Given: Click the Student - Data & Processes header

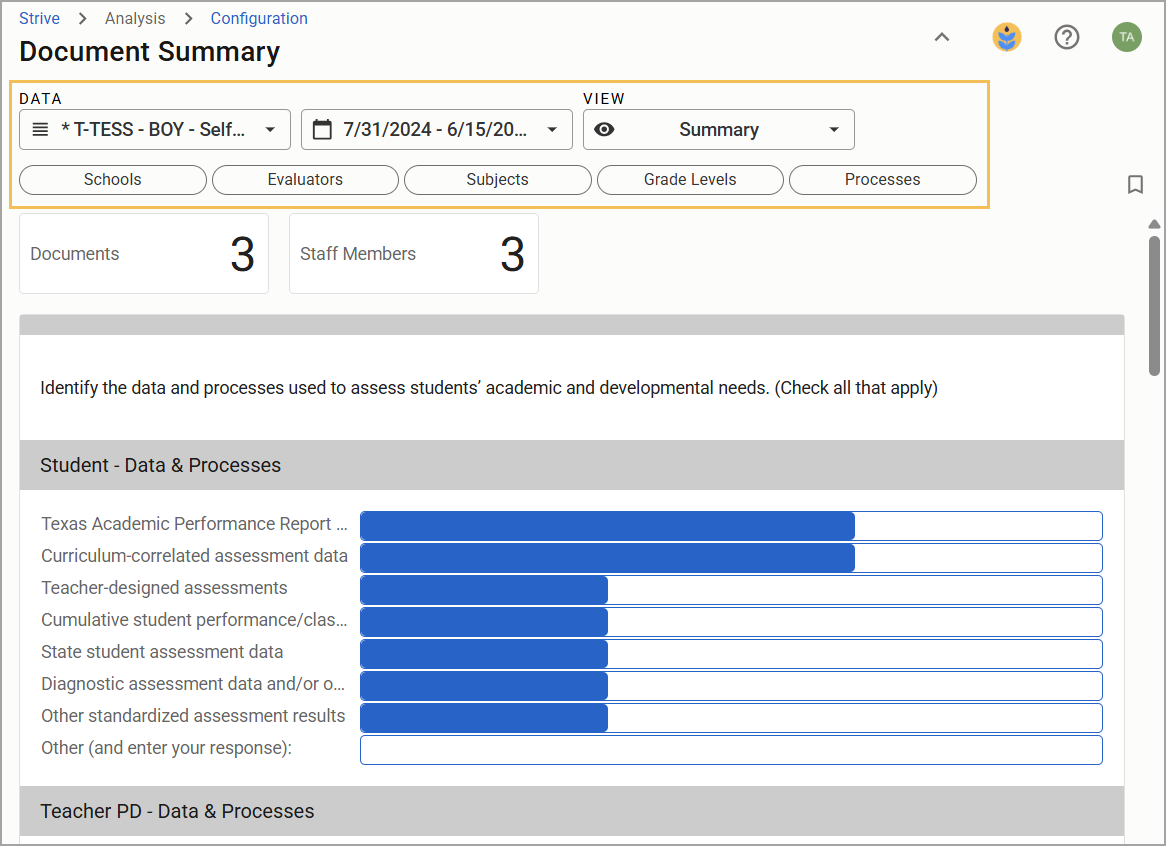Looking at the screenshot, I should point(572,465).
